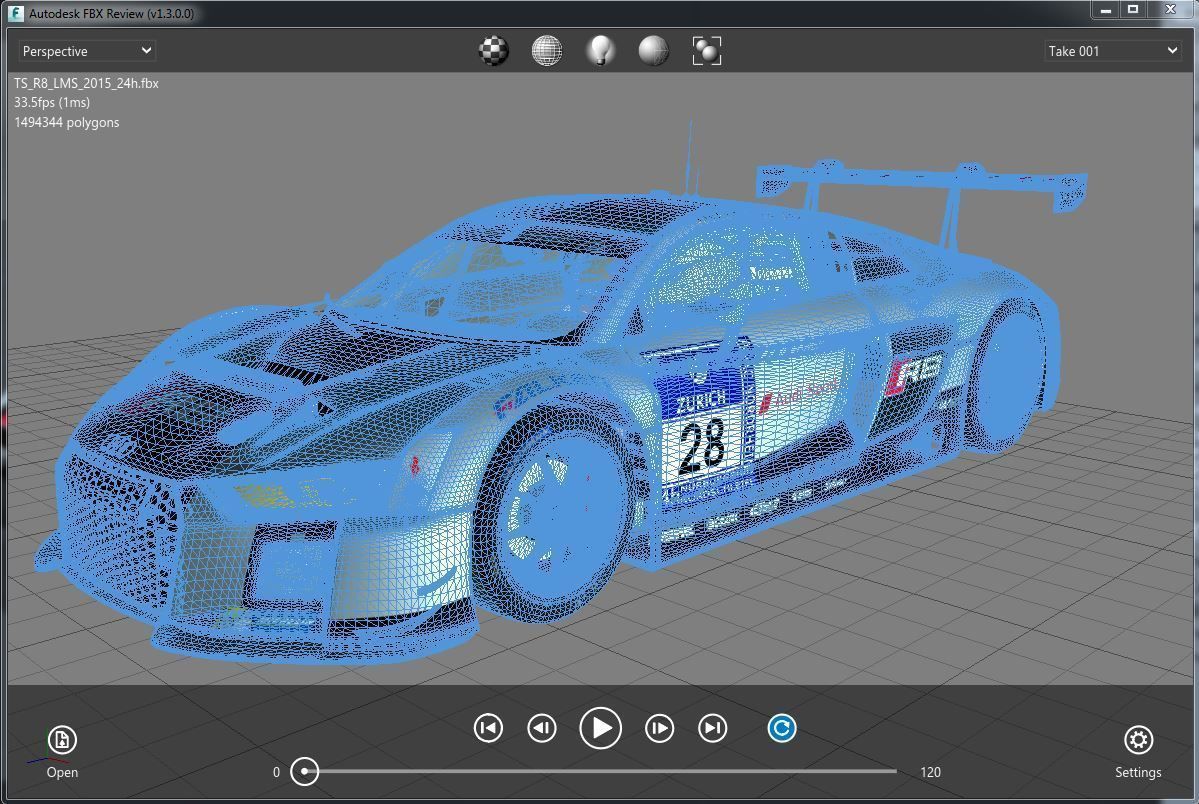
Task: Toggle the wireframe globe display icon
Action: [547, 50]
